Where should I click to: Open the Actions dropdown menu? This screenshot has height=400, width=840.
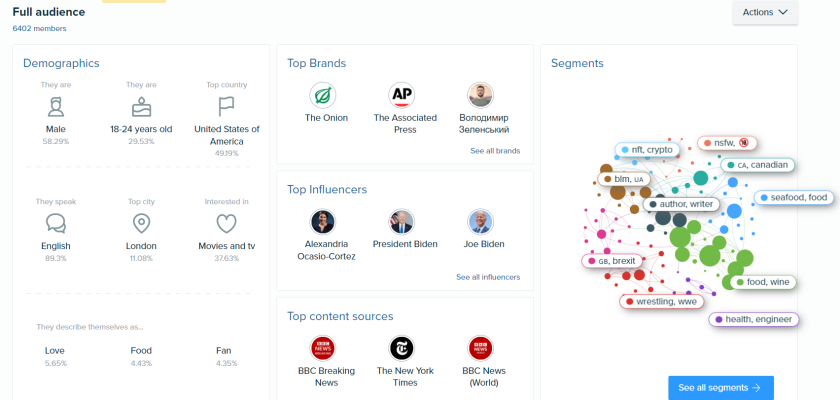point(765,12)
